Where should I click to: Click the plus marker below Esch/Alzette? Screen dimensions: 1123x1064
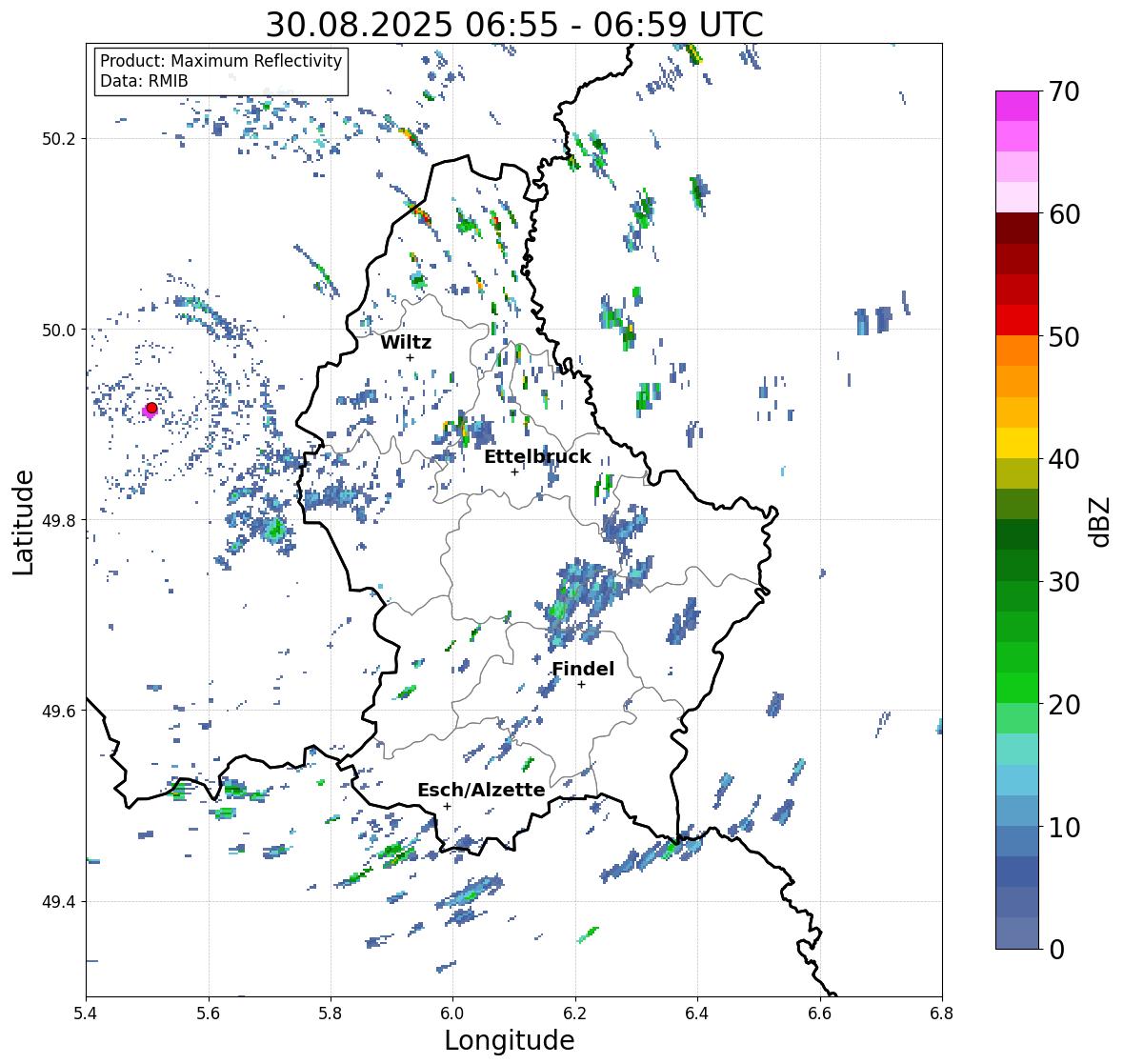(447, 806)
